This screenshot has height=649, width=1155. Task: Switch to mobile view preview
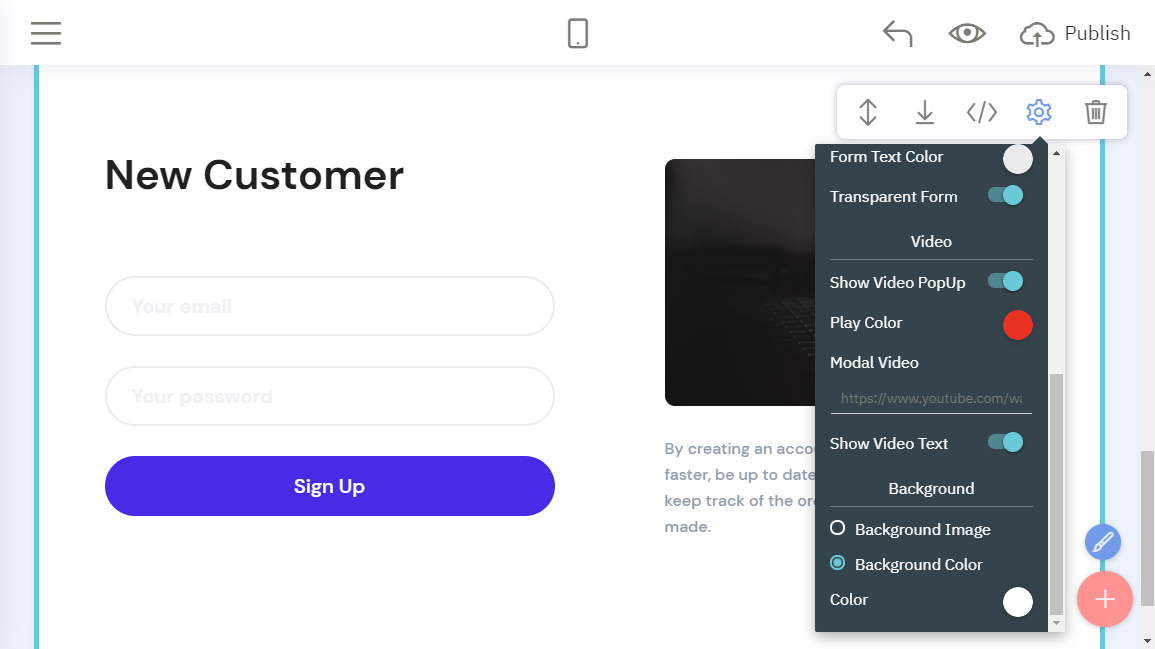click(578, 34)
